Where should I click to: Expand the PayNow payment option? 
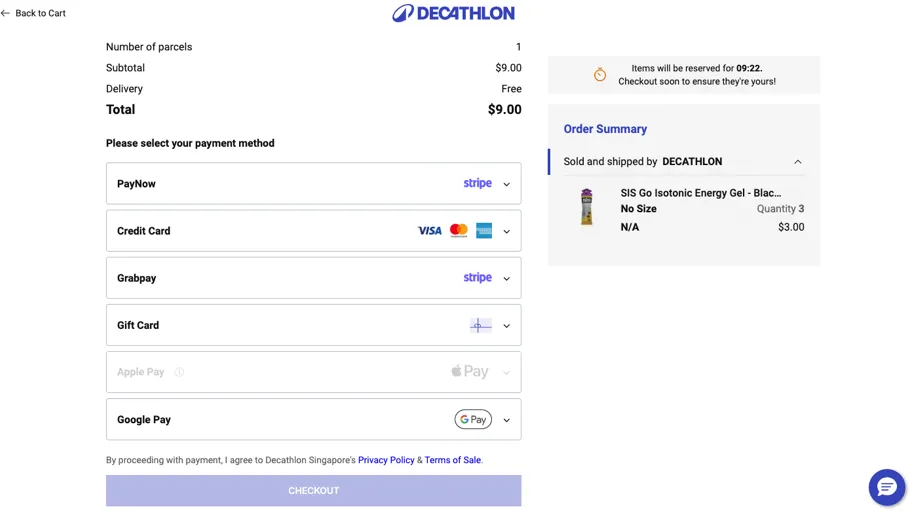506,184
